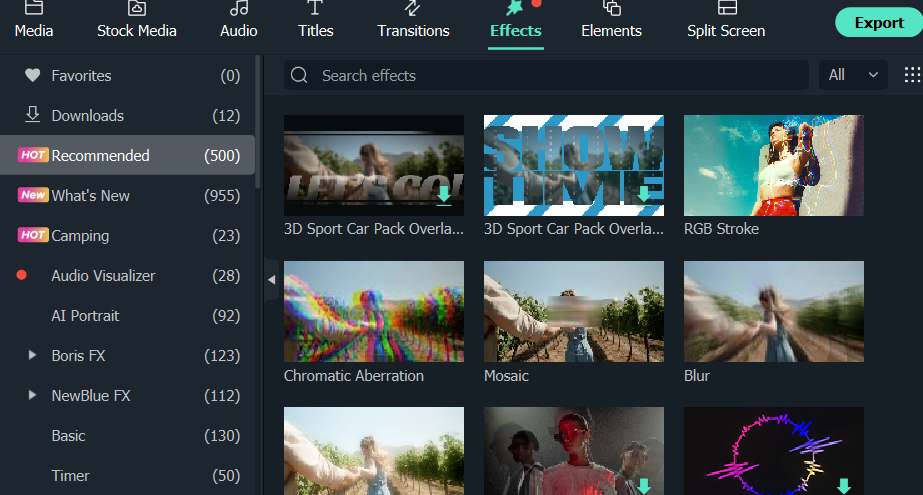
Task: Select the AI Portrait category
Action: tap(85, 315)
